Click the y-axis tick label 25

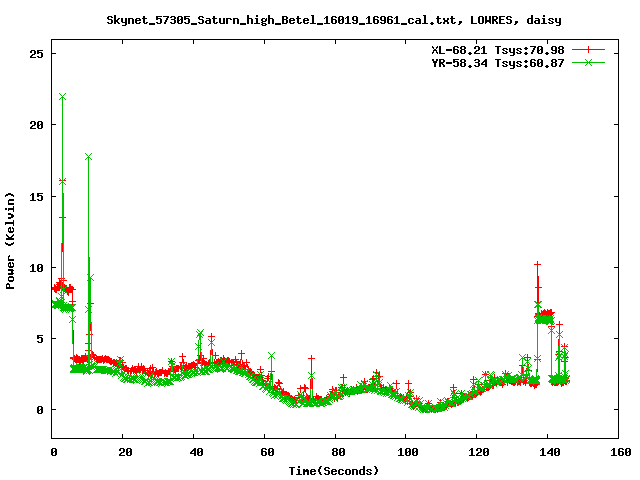[x=37, y=54]
